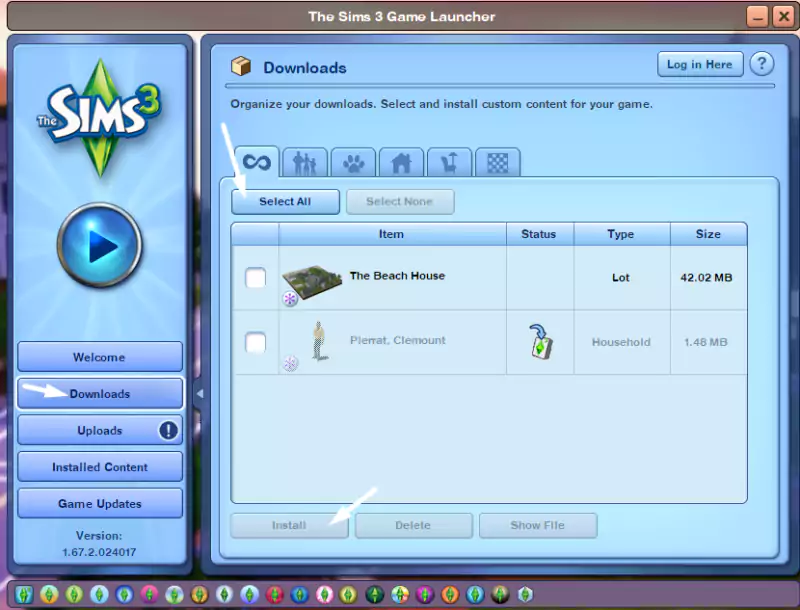Select the paw print pets filter

[x=352, y=160]
